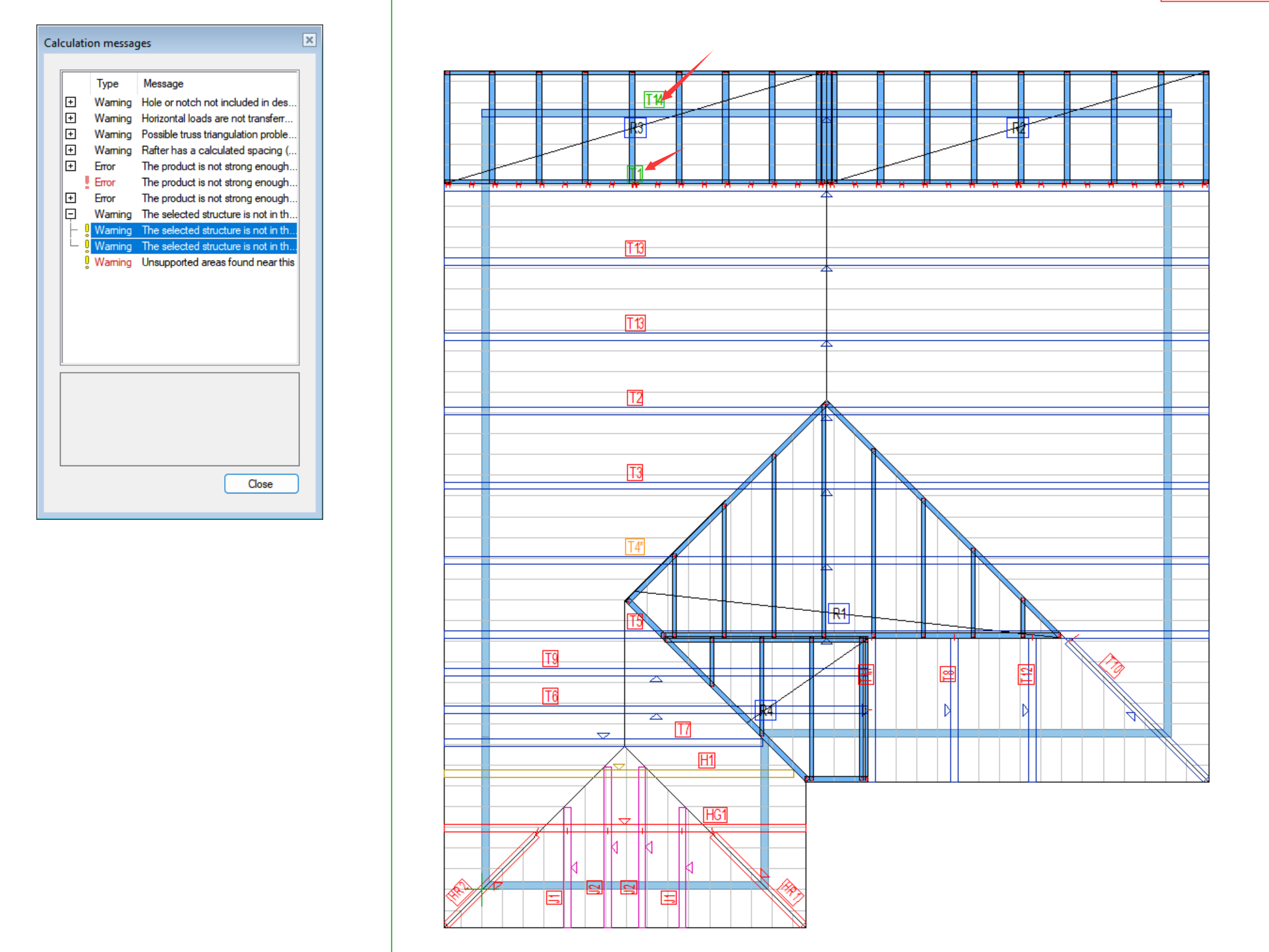Image resolution: width=1269 pixels, height=952 pixels.
Task: Click the HG1 hip girder label
Action: point(715,815)
